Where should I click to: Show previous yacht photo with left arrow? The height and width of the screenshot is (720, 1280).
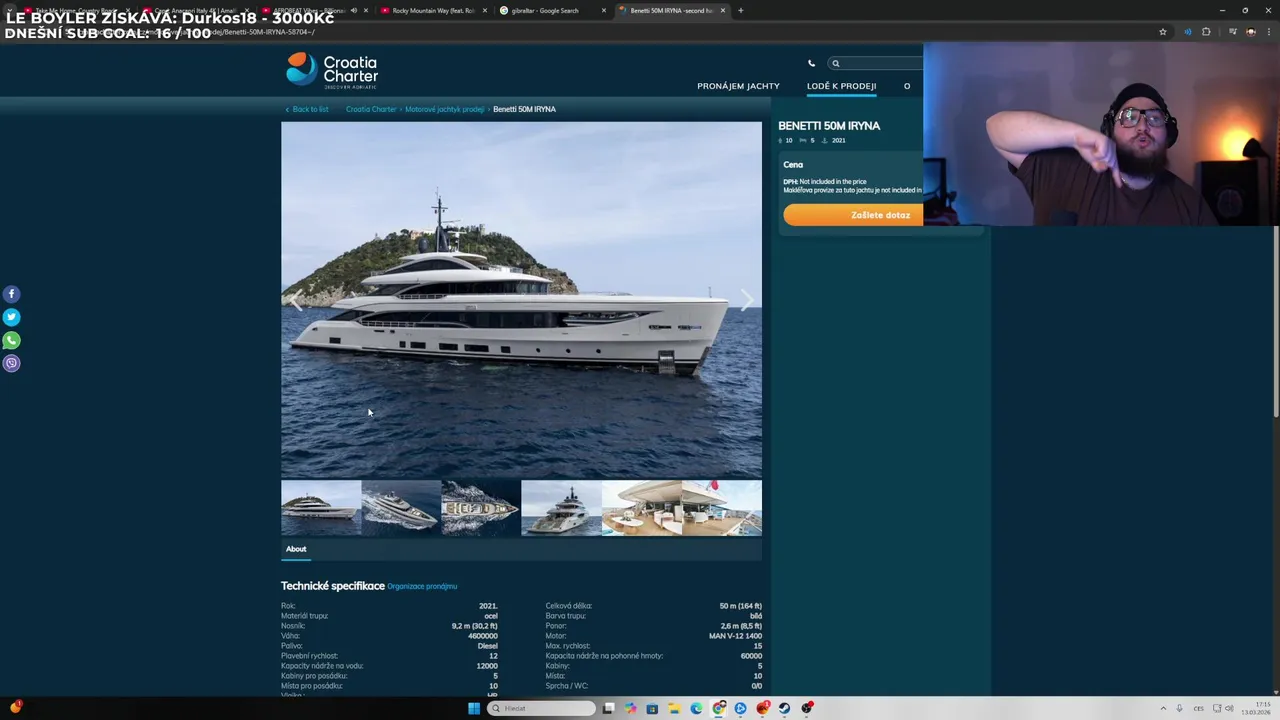[x=296, y=300]
